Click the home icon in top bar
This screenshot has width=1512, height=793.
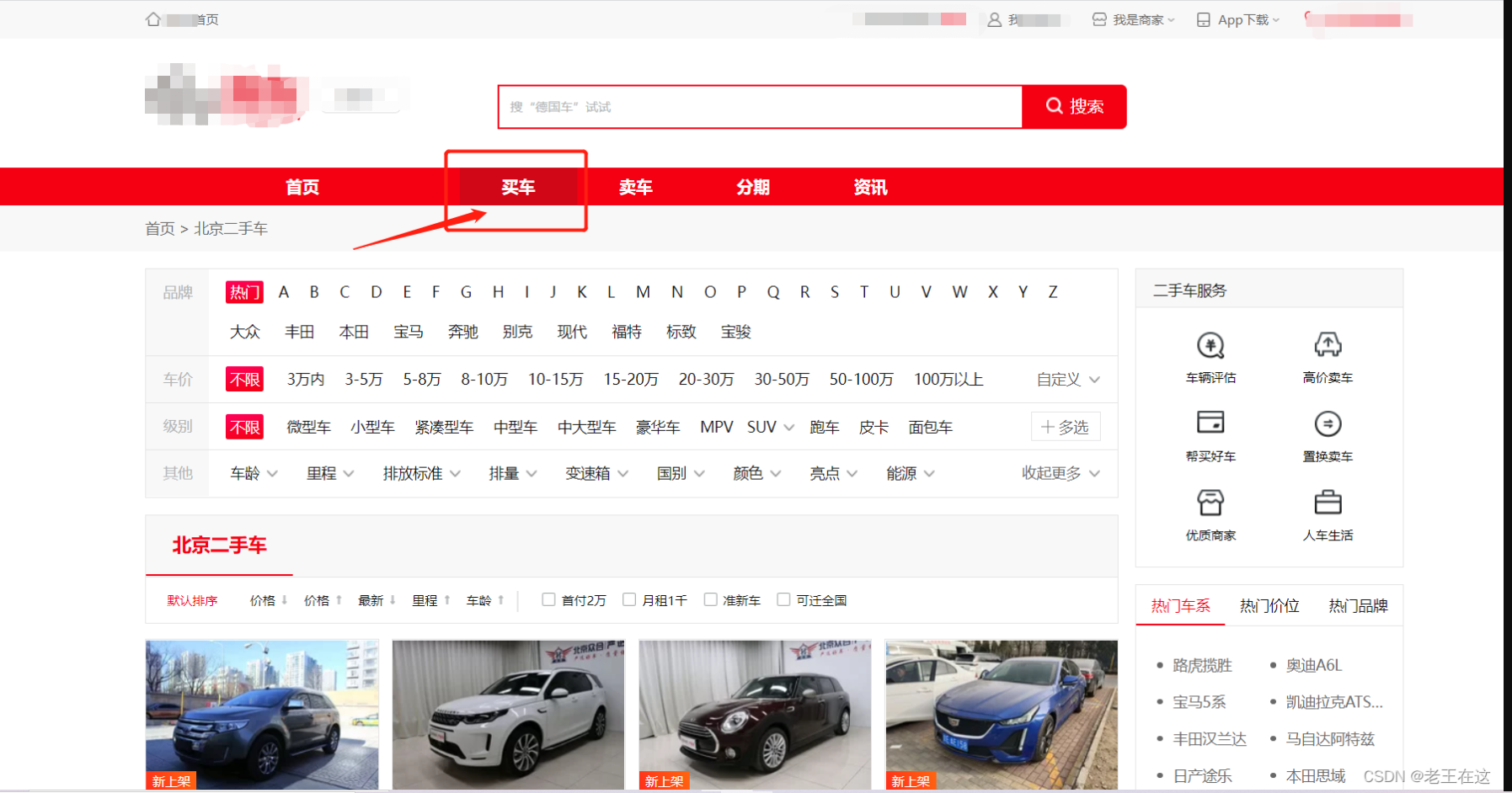[152, 19]
